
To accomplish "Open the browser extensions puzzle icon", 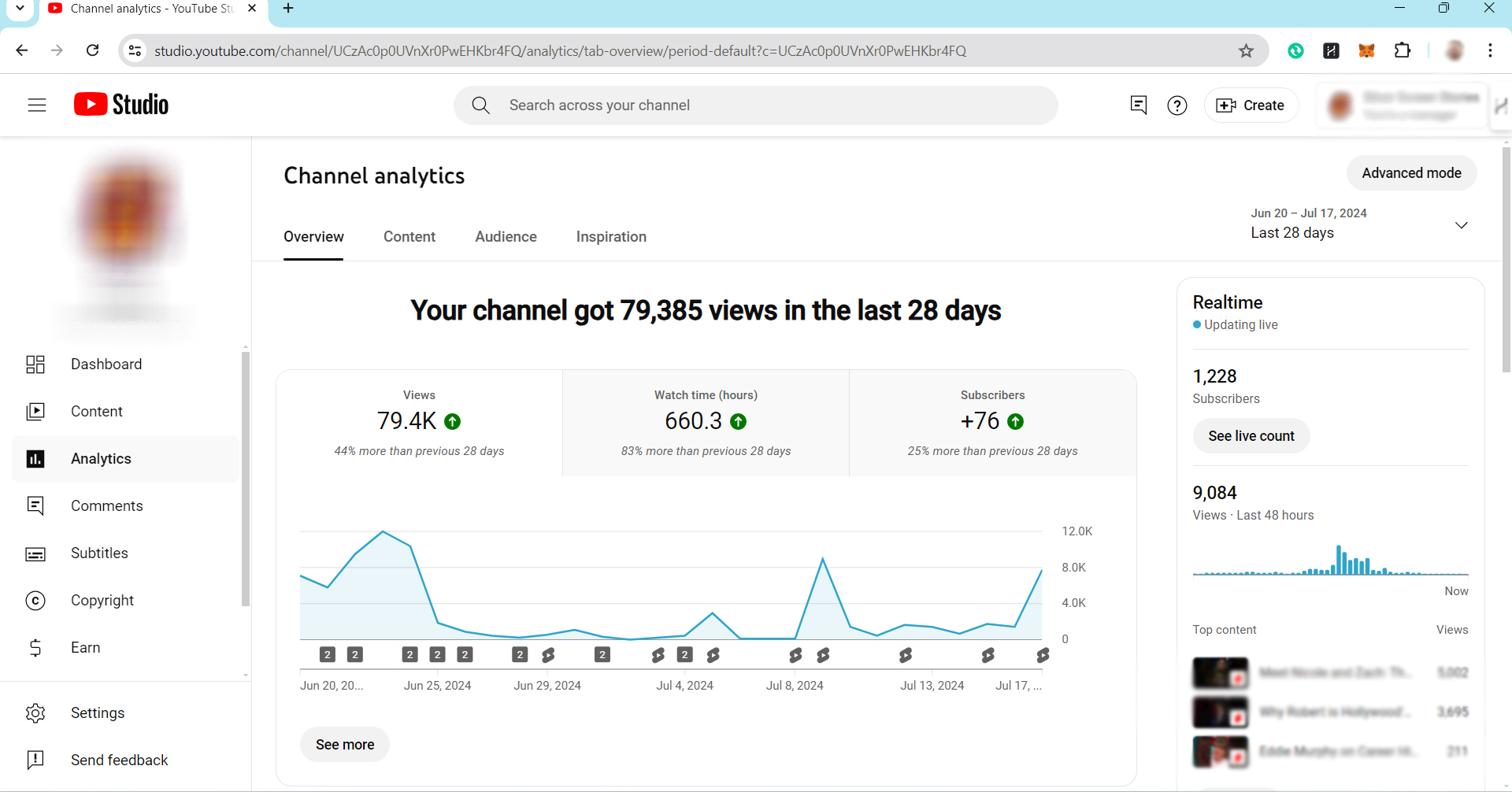I will pos(1402,51).
